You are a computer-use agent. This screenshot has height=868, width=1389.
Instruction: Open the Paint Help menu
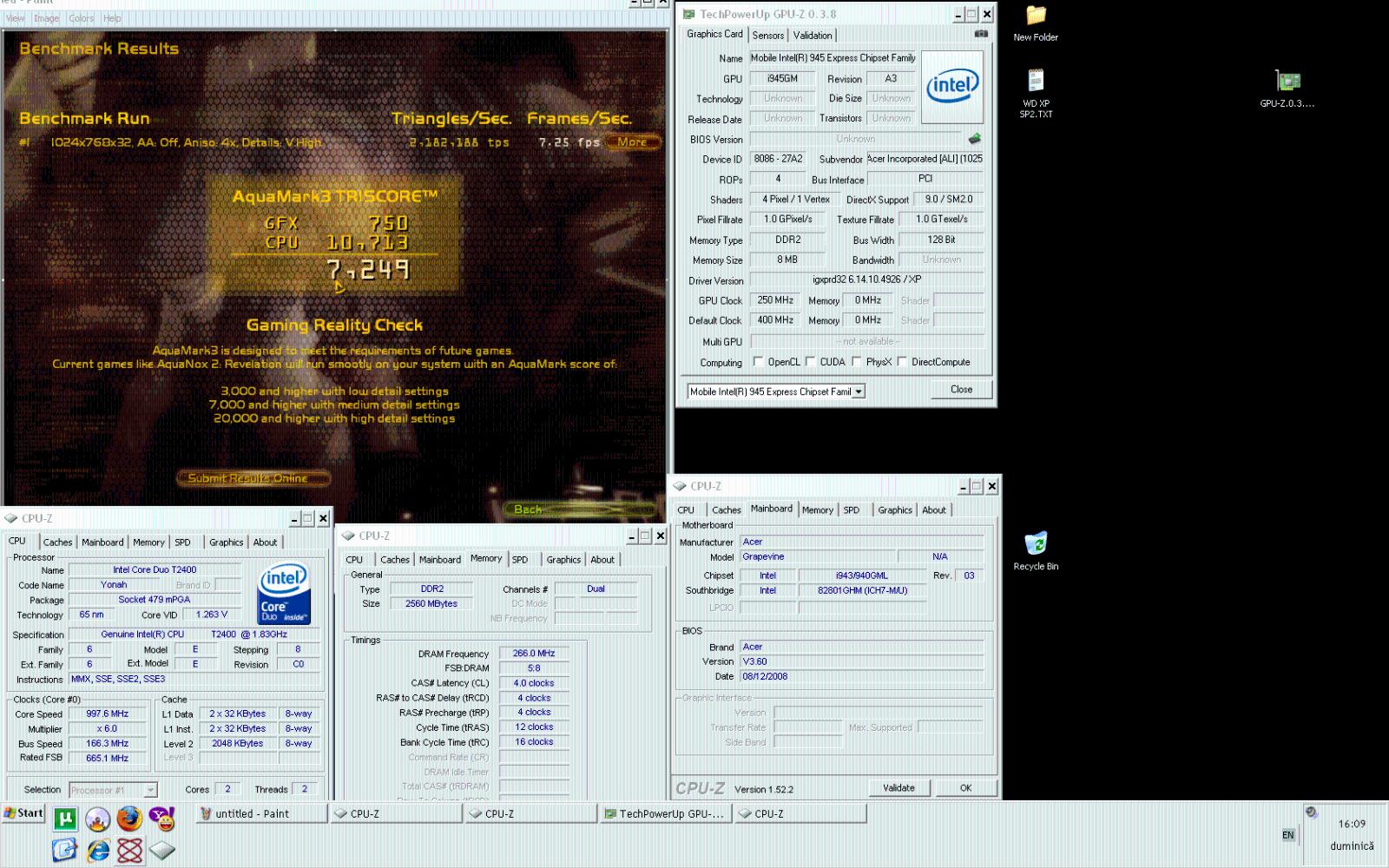[112, 18]
